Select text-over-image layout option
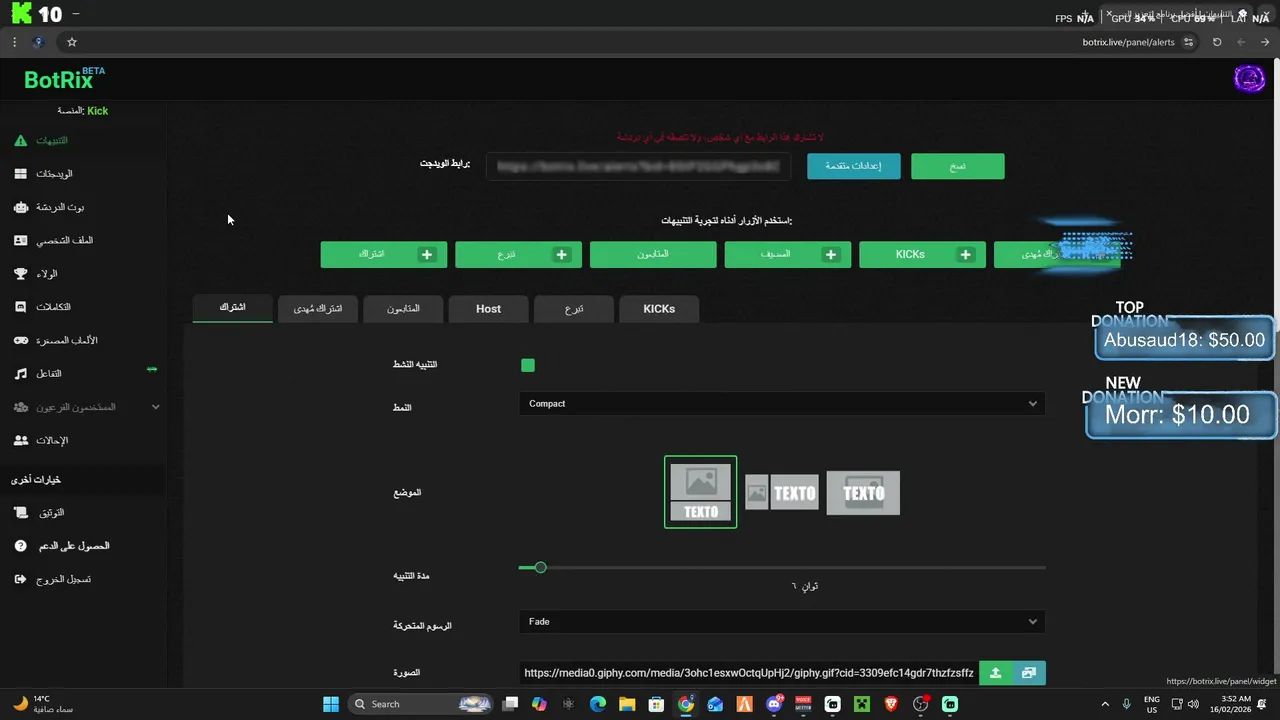The height and width of the screenshot is (720, 1280). (x=863, y=493)
